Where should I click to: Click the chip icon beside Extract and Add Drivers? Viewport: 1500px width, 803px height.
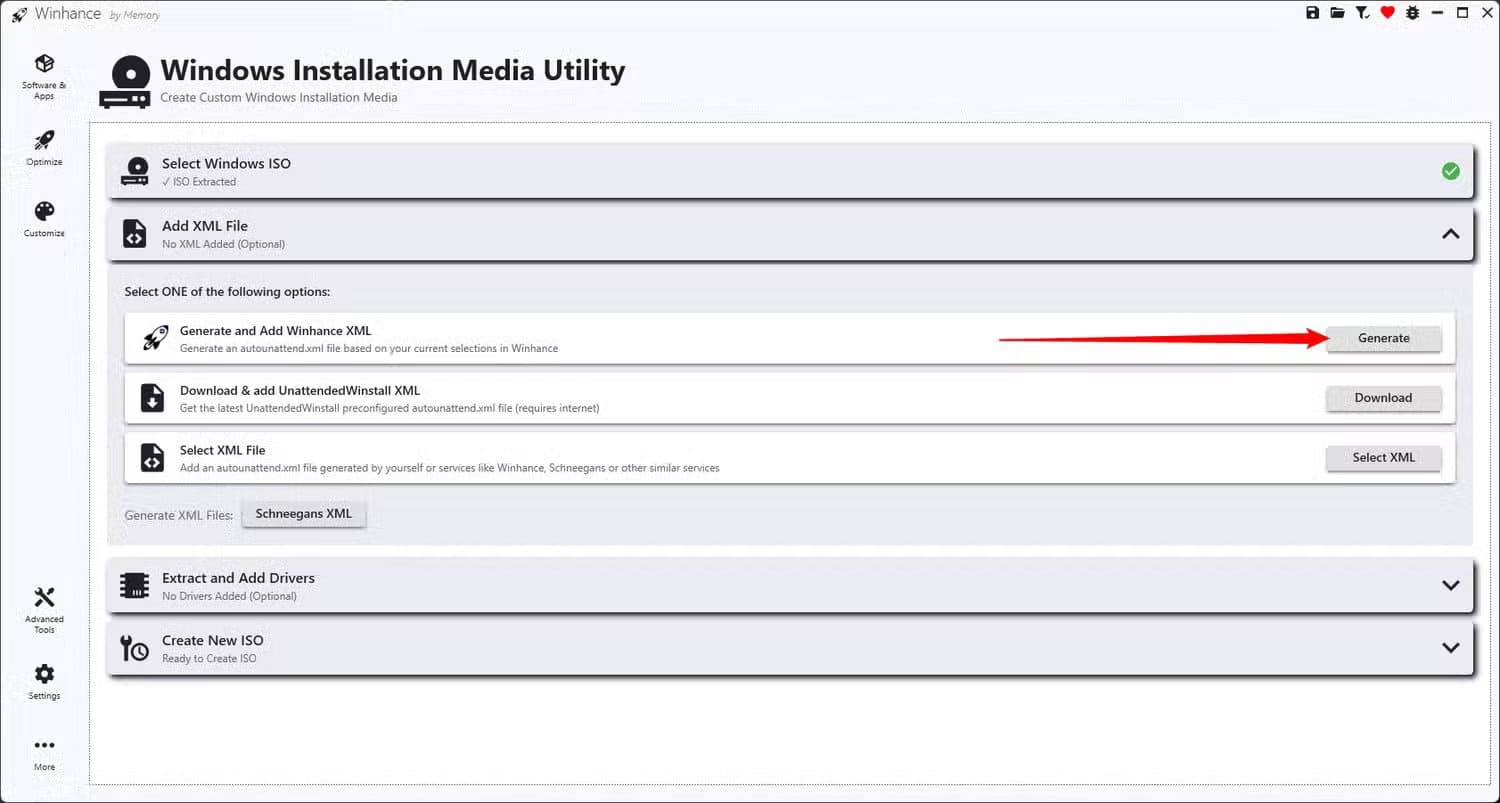click(x=134, y=586)
